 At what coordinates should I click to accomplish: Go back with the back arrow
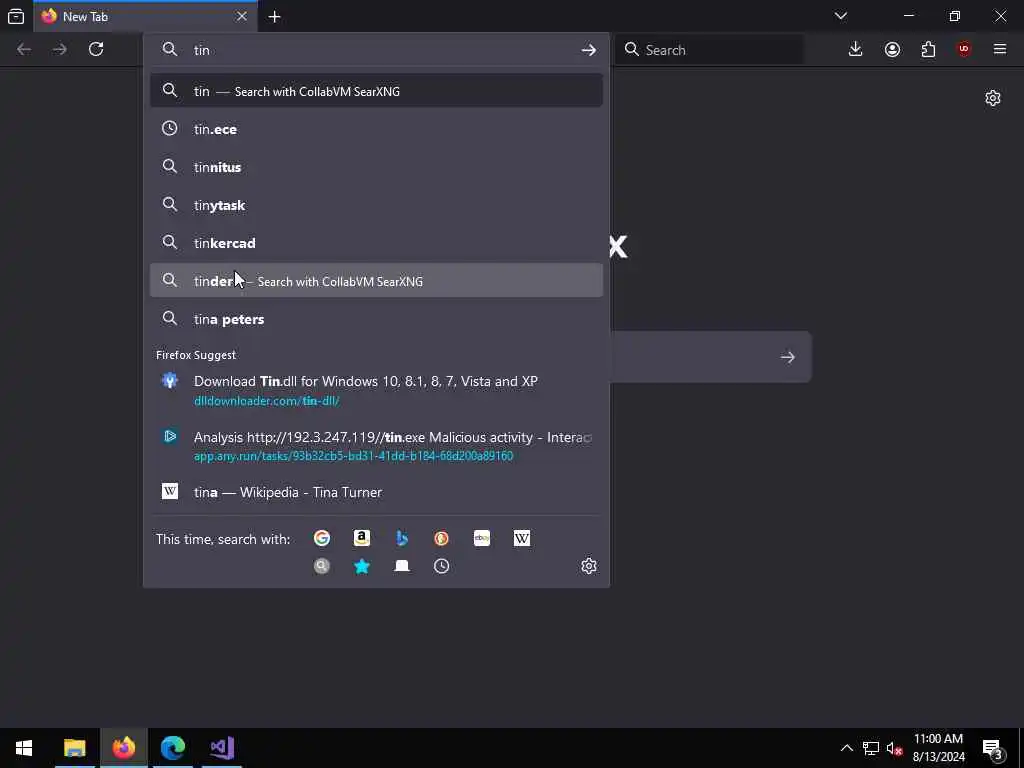24,49
